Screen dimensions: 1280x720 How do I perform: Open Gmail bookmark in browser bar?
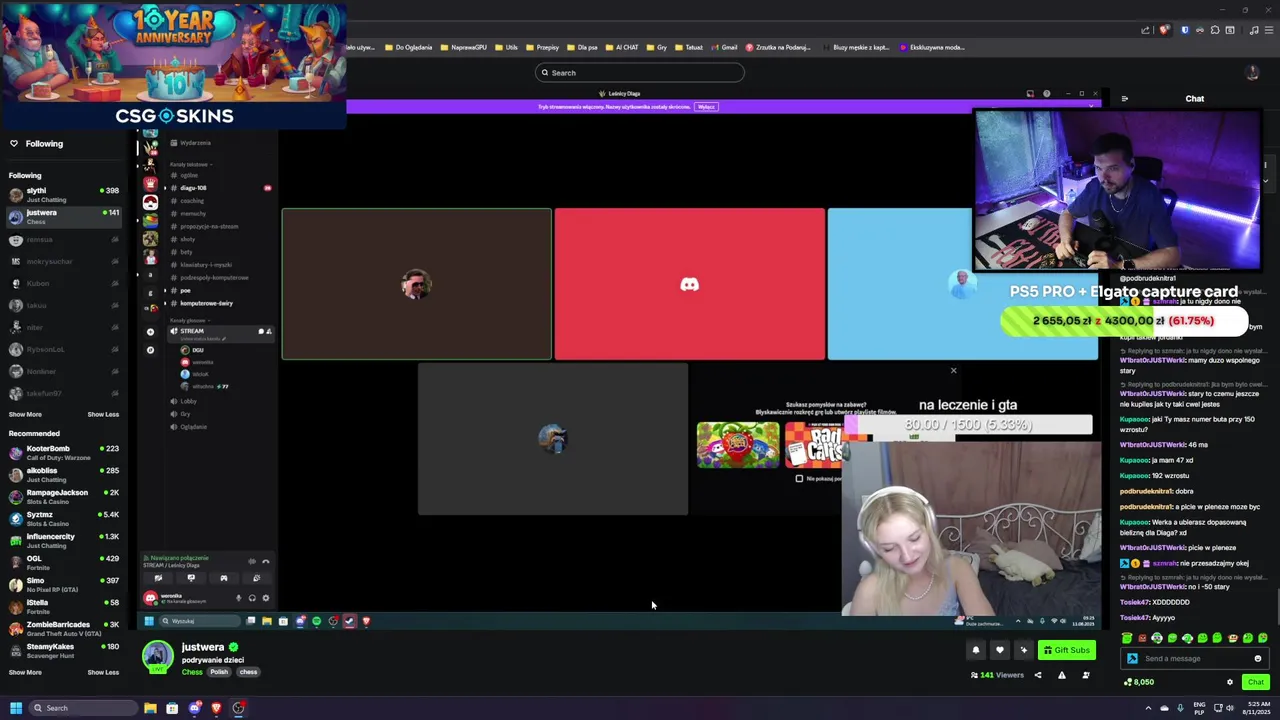coord(724,47)
